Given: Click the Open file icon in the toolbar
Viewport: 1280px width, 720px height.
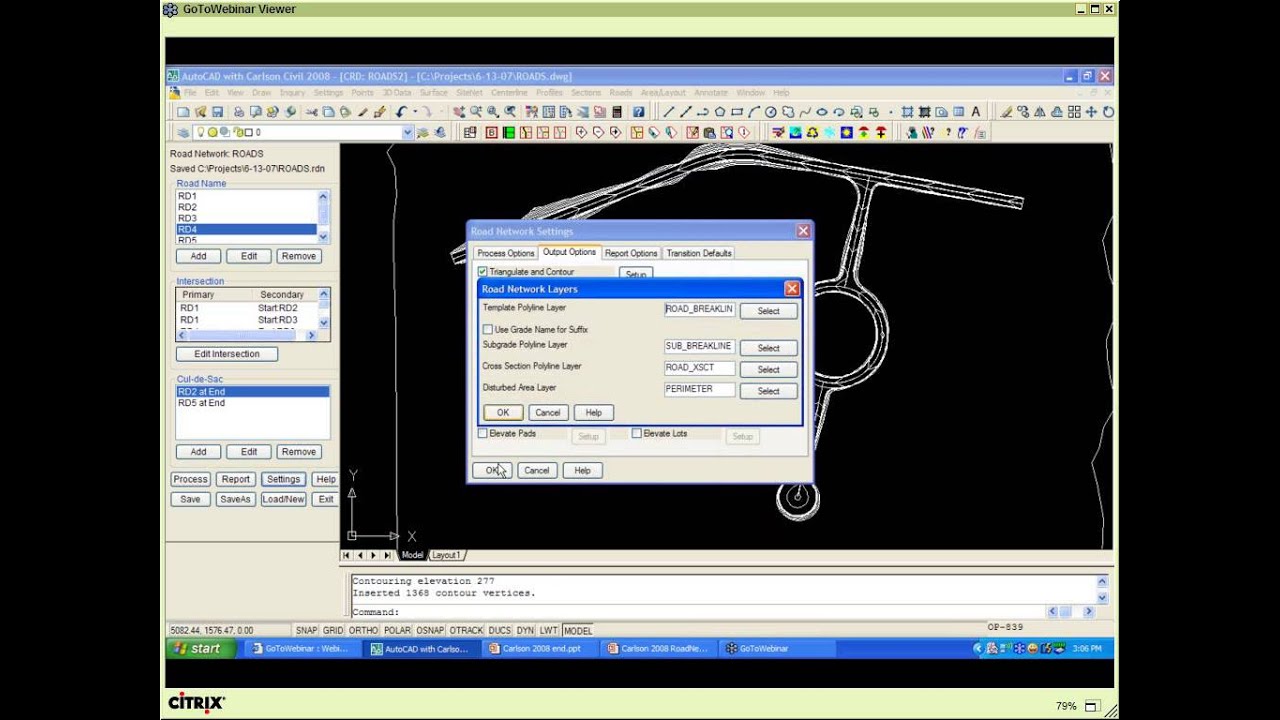Looking at the screenshot, I should click(x=201, y=112).
